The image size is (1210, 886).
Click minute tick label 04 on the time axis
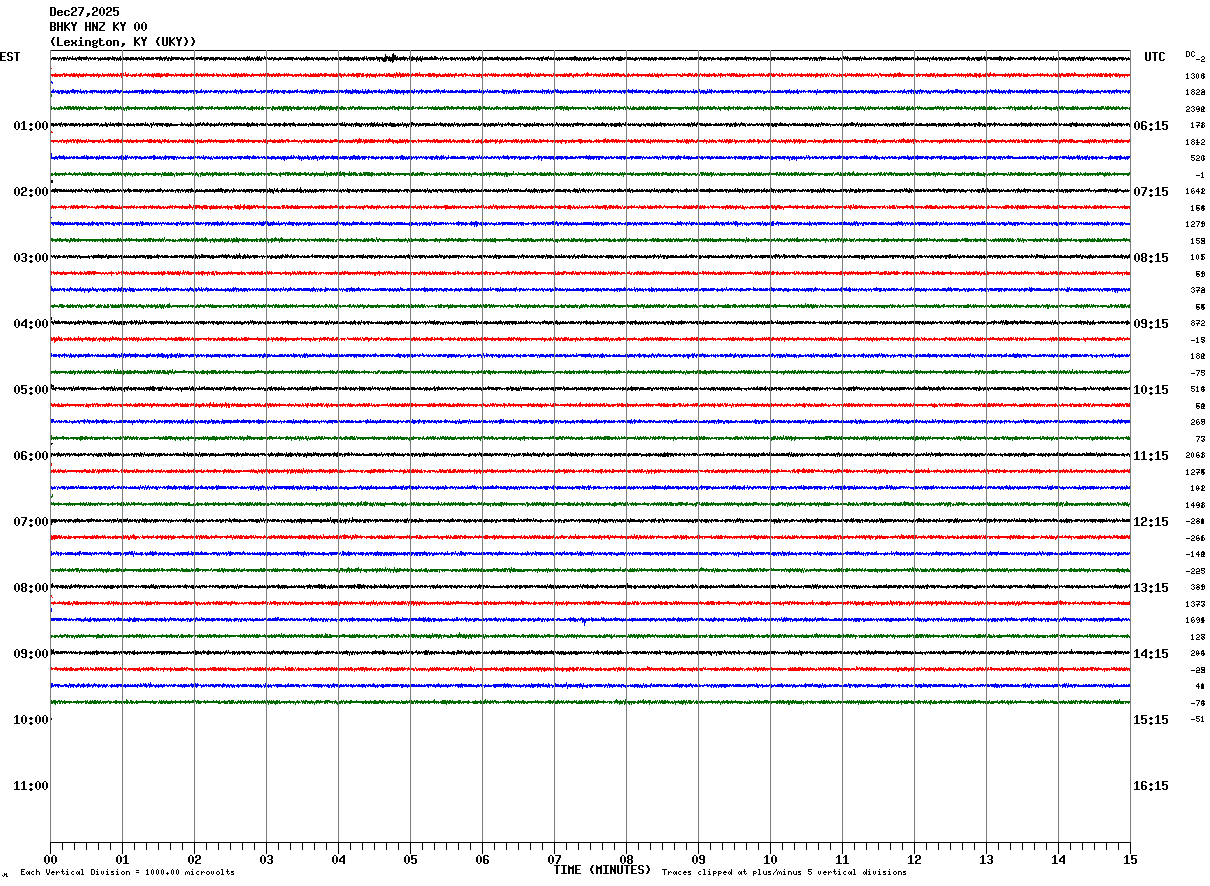338,860
